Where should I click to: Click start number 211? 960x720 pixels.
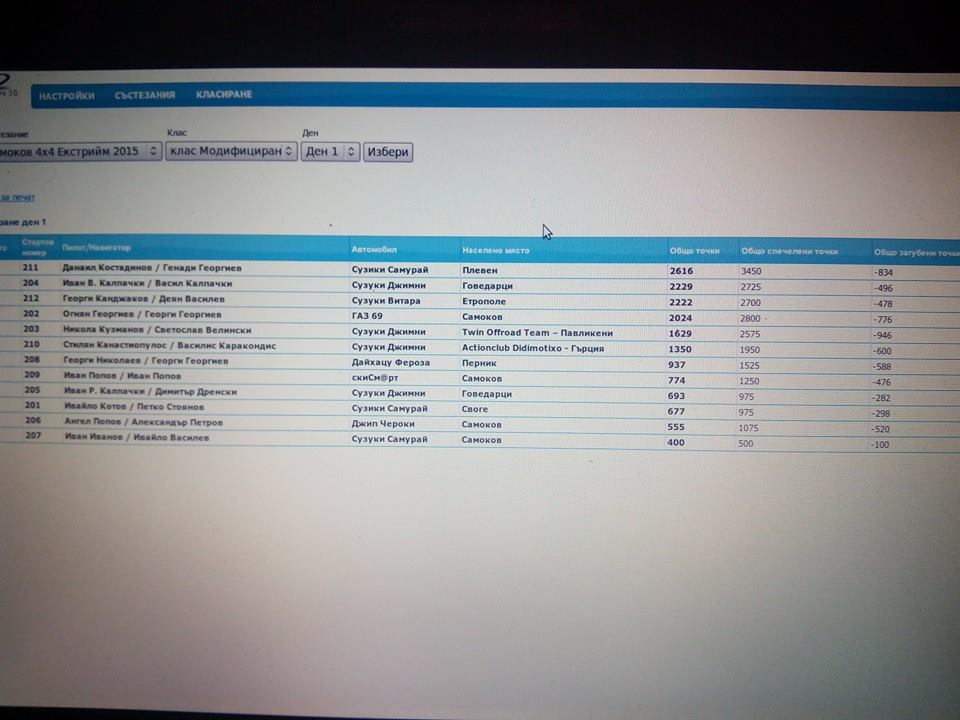click(x=31, y=268)
